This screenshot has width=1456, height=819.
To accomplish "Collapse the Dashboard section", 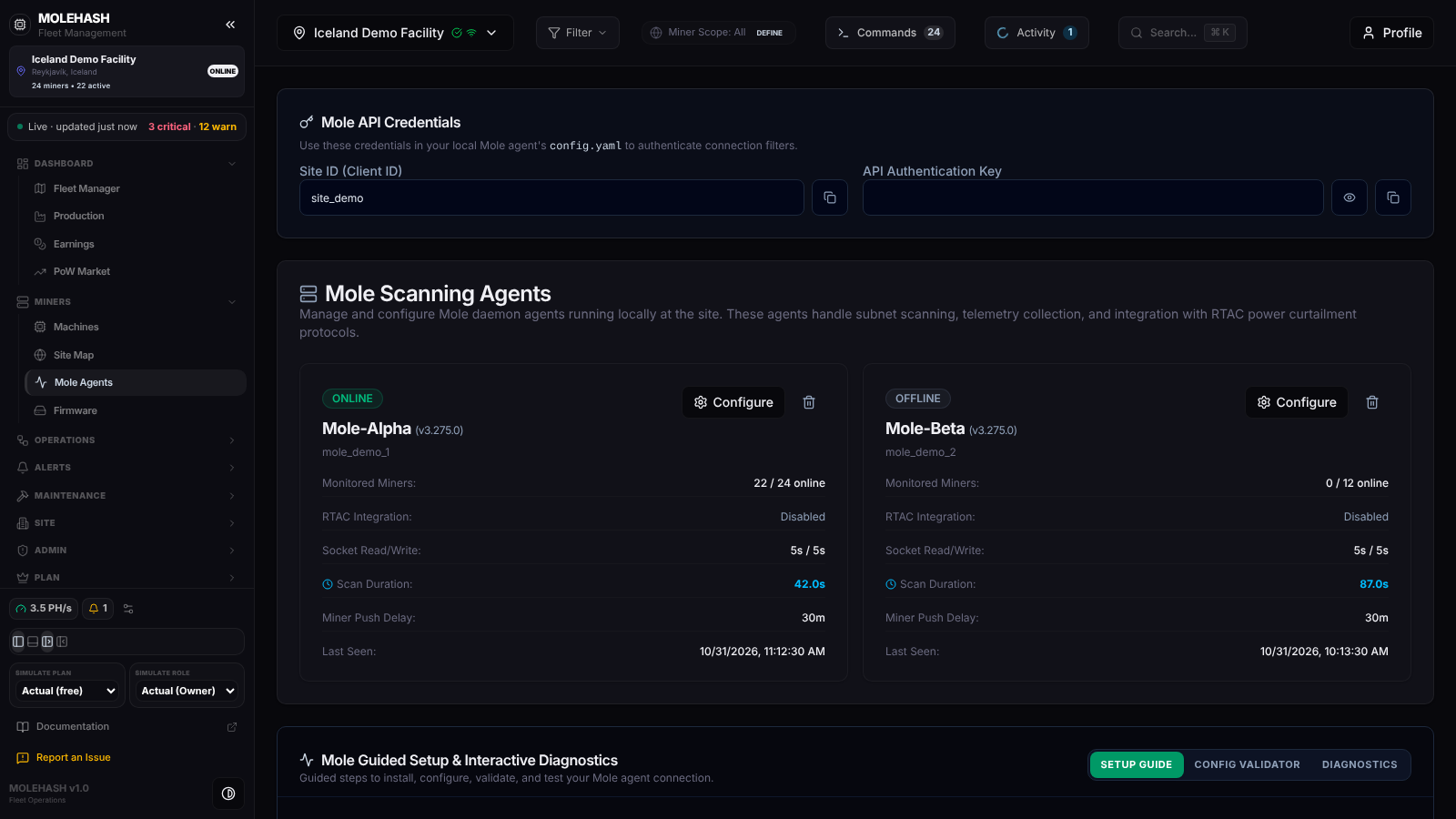I will tap(126, 164).
